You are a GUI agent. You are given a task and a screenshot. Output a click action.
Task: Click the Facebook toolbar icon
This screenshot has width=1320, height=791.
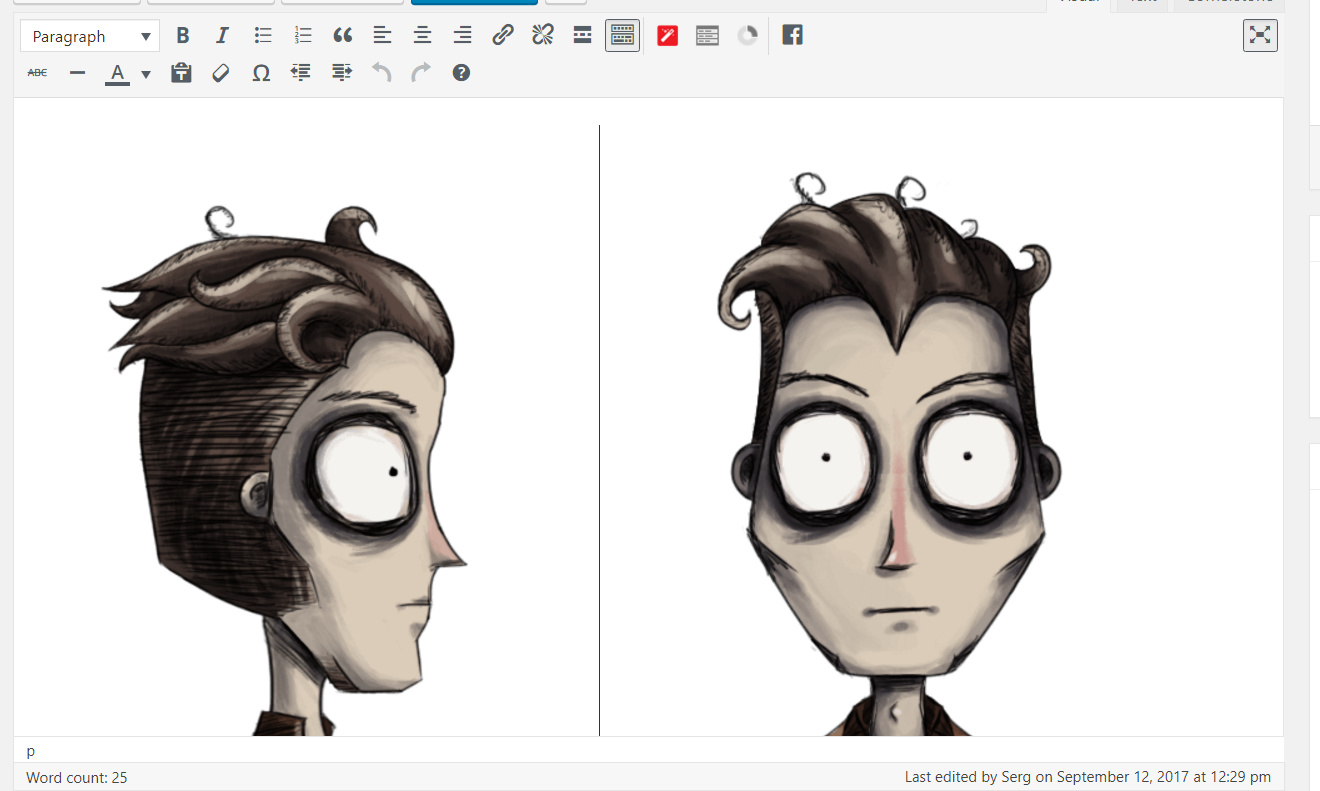pyautogui.click(x=792, y=36)
